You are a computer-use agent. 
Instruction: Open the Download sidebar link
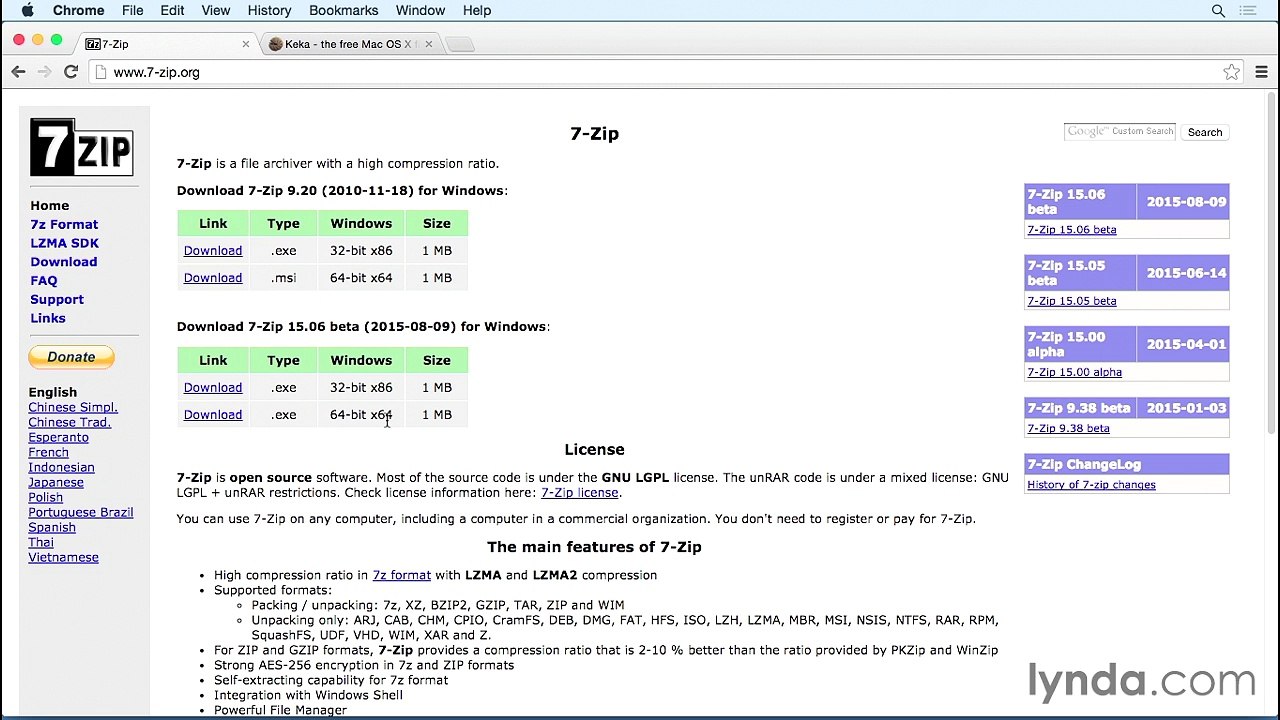click(x=64, y=262)
